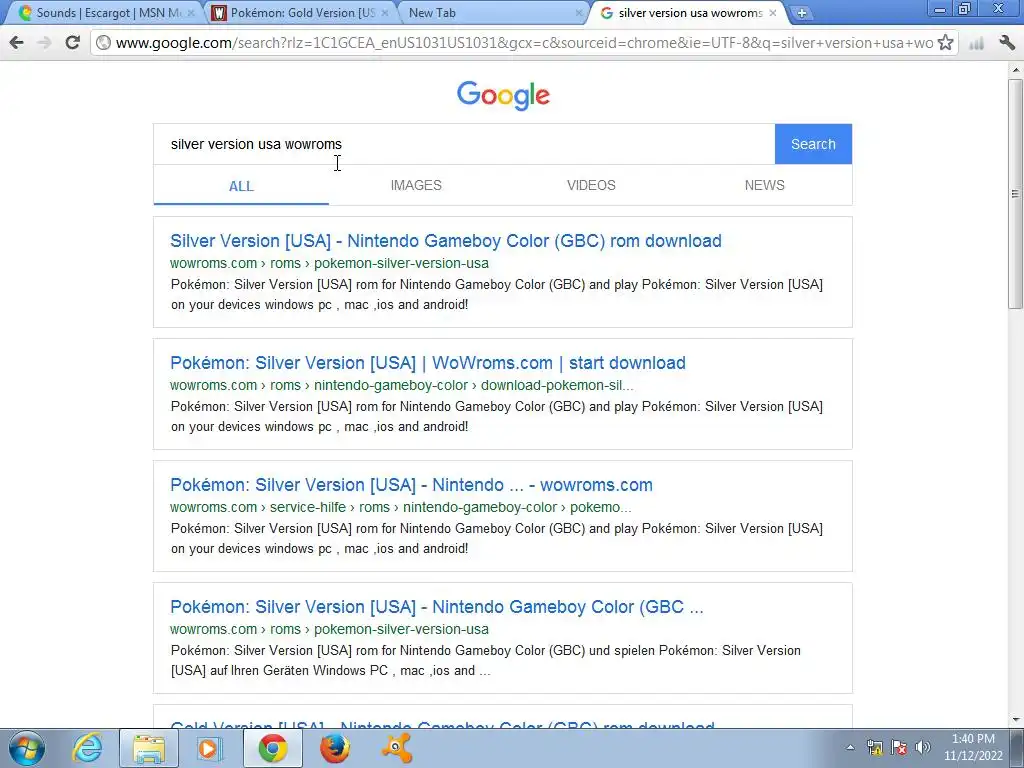Close the New Tab tab
This screenshot has height=768, width=1024.
[578, 13]
